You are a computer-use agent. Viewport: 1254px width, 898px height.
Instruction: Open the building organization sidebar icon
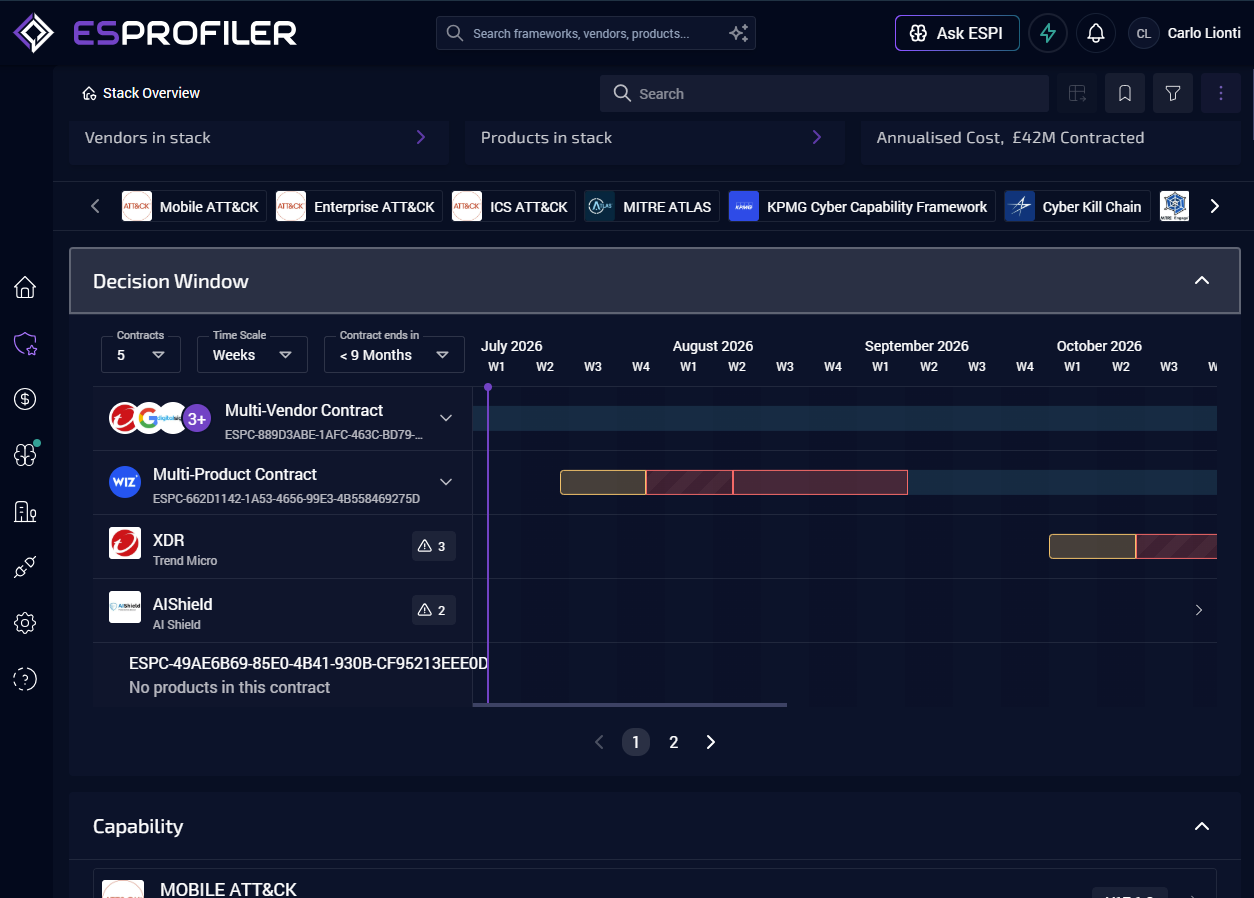point(25,512)
